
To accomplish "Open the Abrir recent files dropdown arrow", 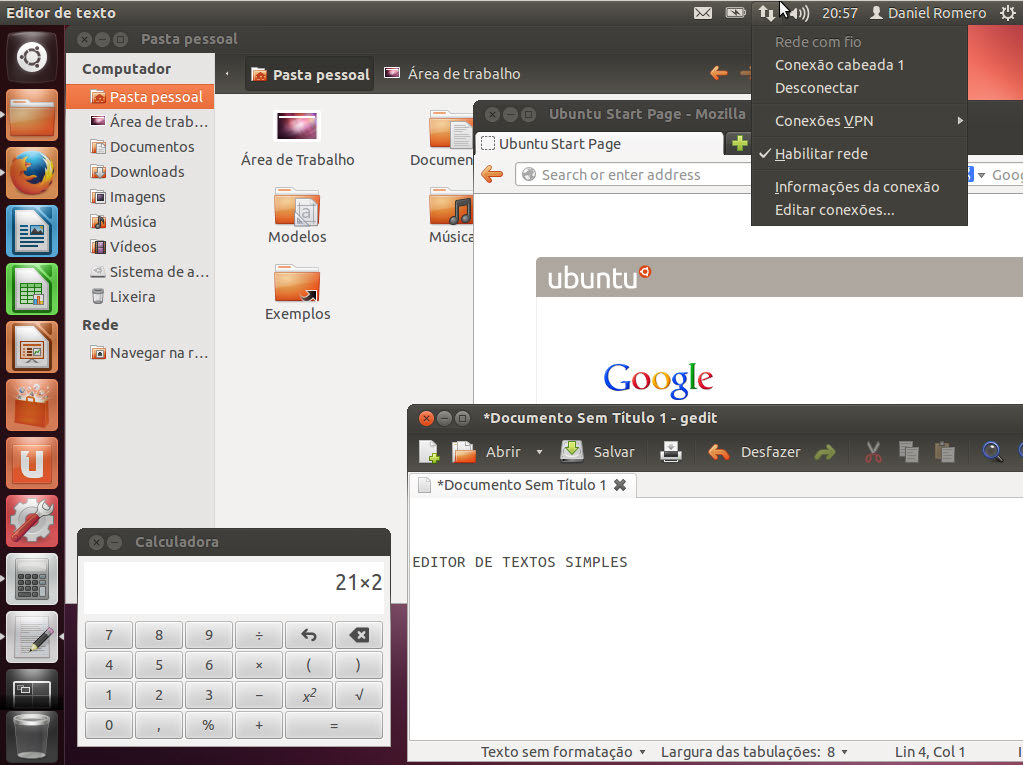I will click(539, 452).
